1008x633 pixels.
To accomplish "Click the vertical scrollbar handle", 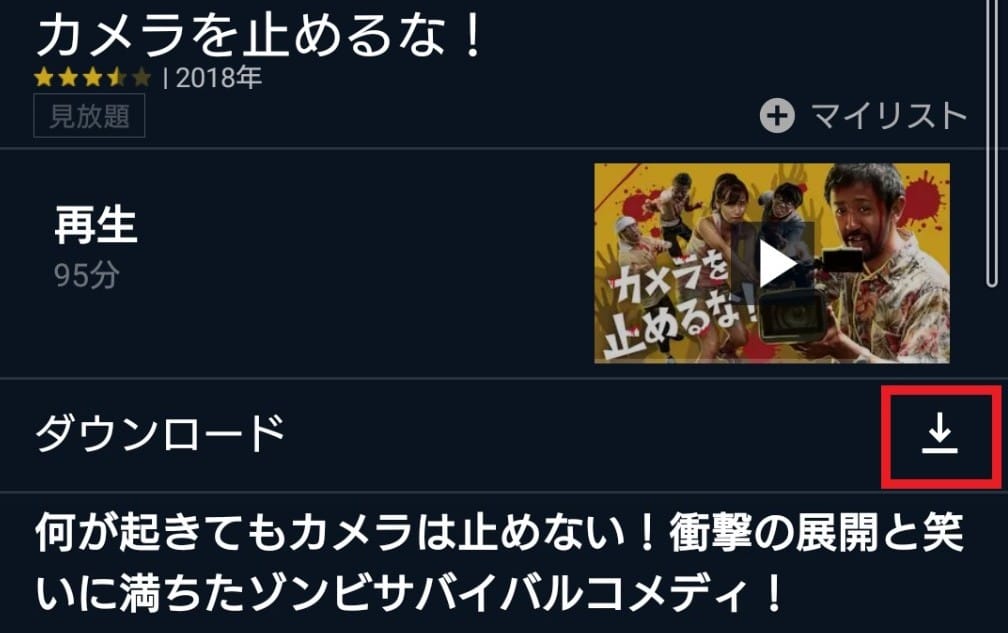I will tap(992, 143).
